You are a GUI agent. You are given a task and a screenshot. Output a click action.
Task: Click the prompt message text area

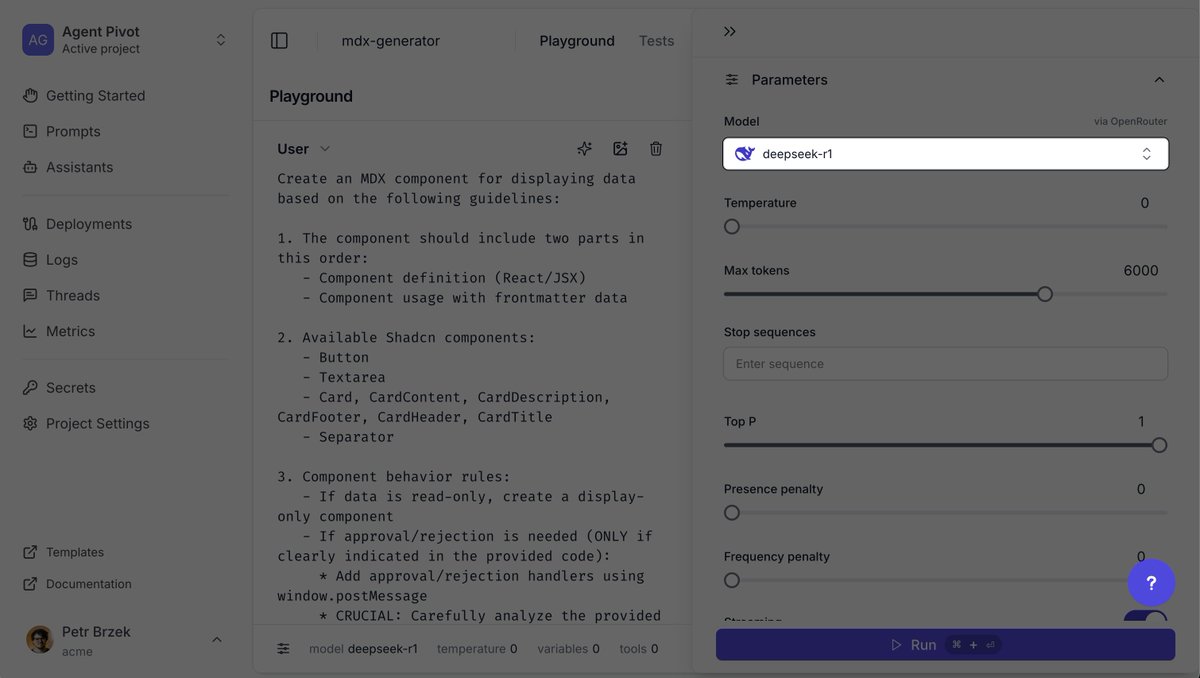(x=470, y=397)
